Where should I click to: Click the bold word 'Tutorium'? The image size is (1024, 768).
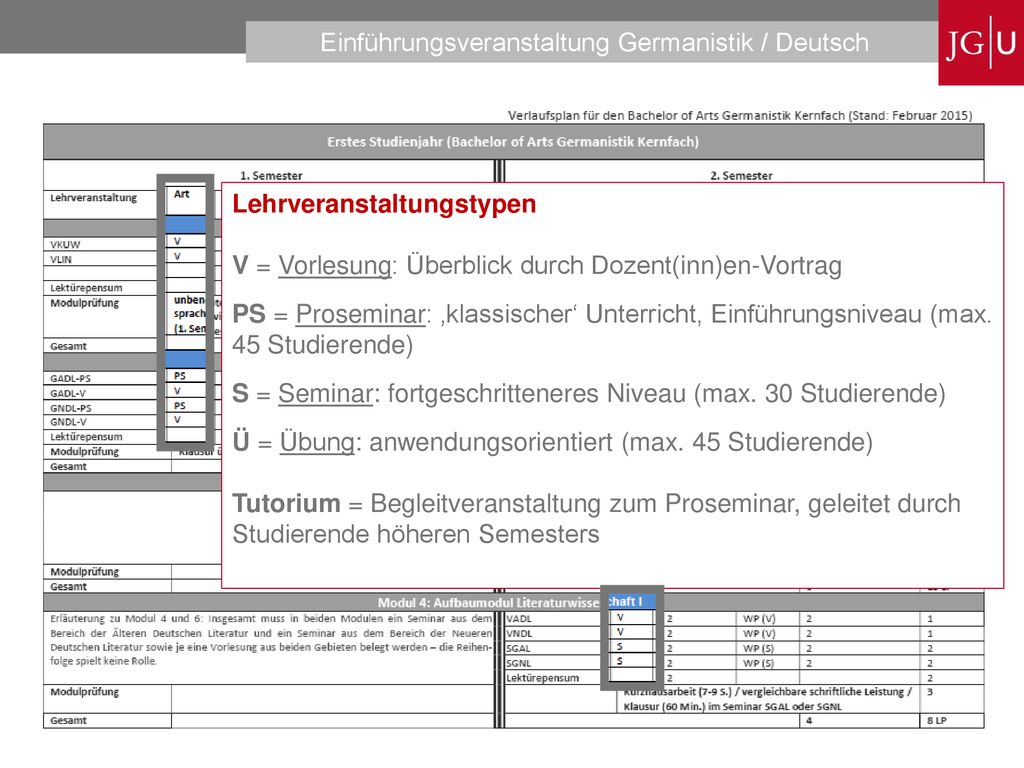[287, 504]
